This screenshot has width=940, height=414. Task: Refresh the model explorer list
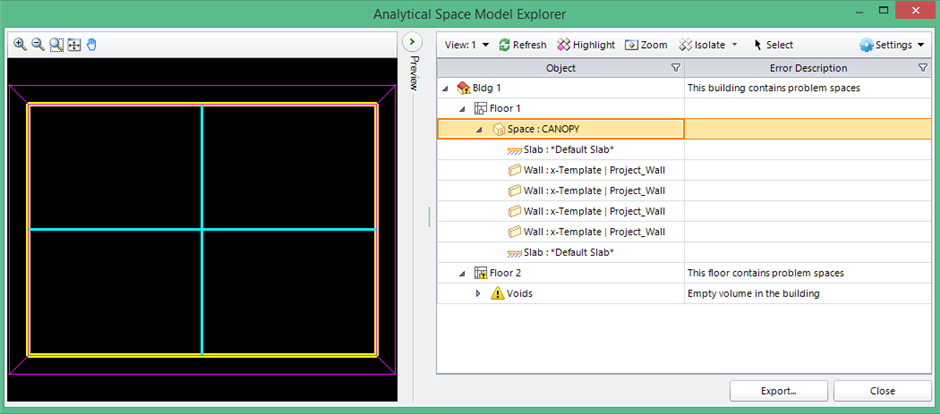tap(522, 45)
